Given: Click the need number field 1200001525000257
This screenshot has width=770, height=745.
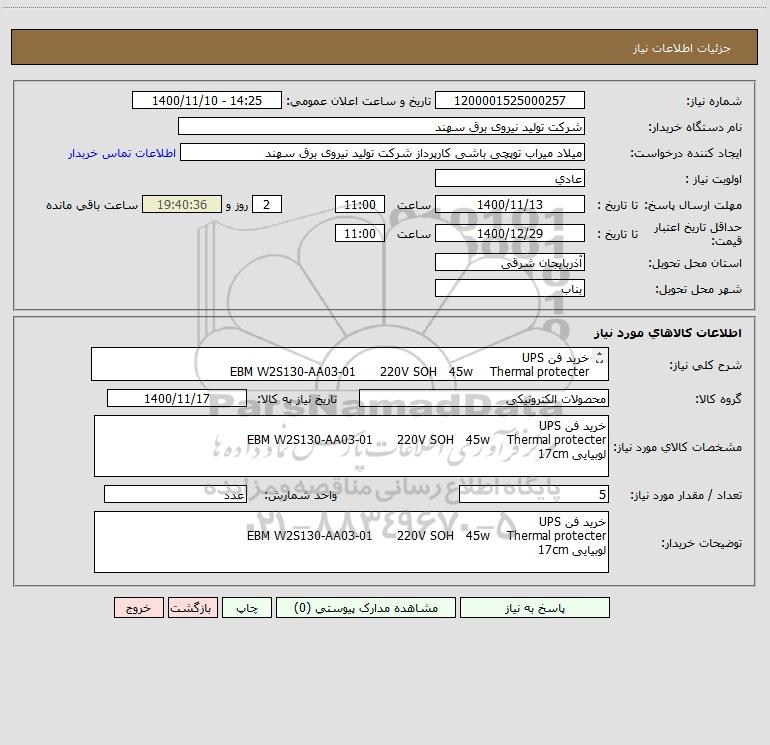Looking at the screenshot, I should pyautogui.click(x=510, y=100).
